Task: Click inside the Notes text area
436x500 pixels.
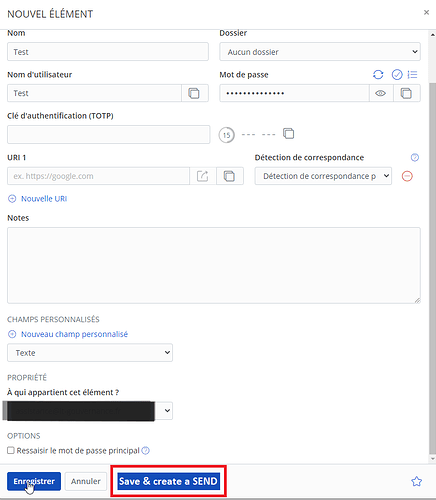Action: click(x=214, y=265)
